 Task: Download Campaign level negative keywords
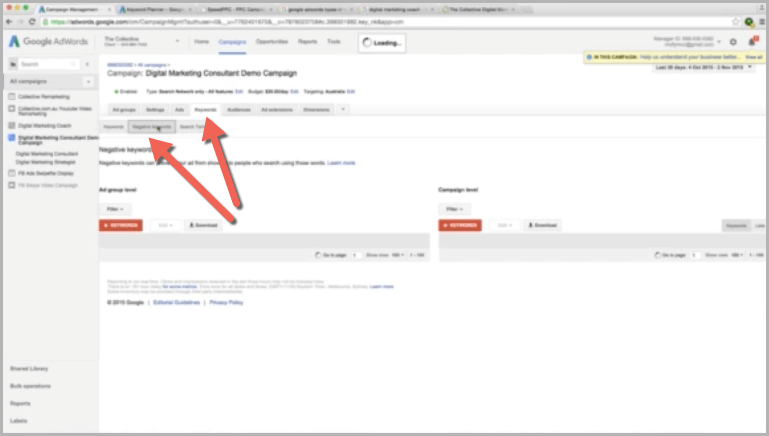[x=542, y=225]
